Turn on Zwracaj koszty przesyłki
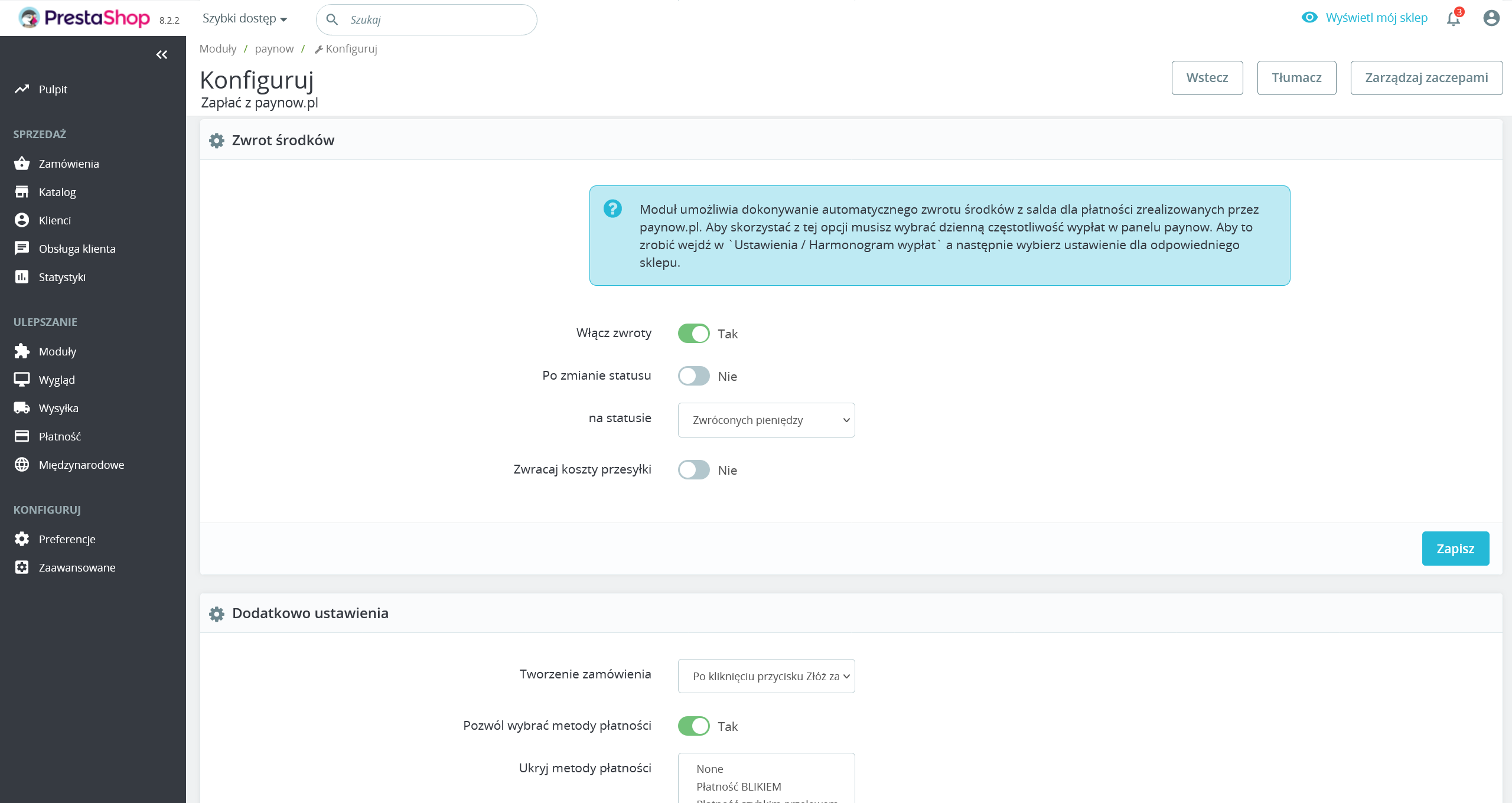This screenshot has width=1512, height=803. coord(693,470)
